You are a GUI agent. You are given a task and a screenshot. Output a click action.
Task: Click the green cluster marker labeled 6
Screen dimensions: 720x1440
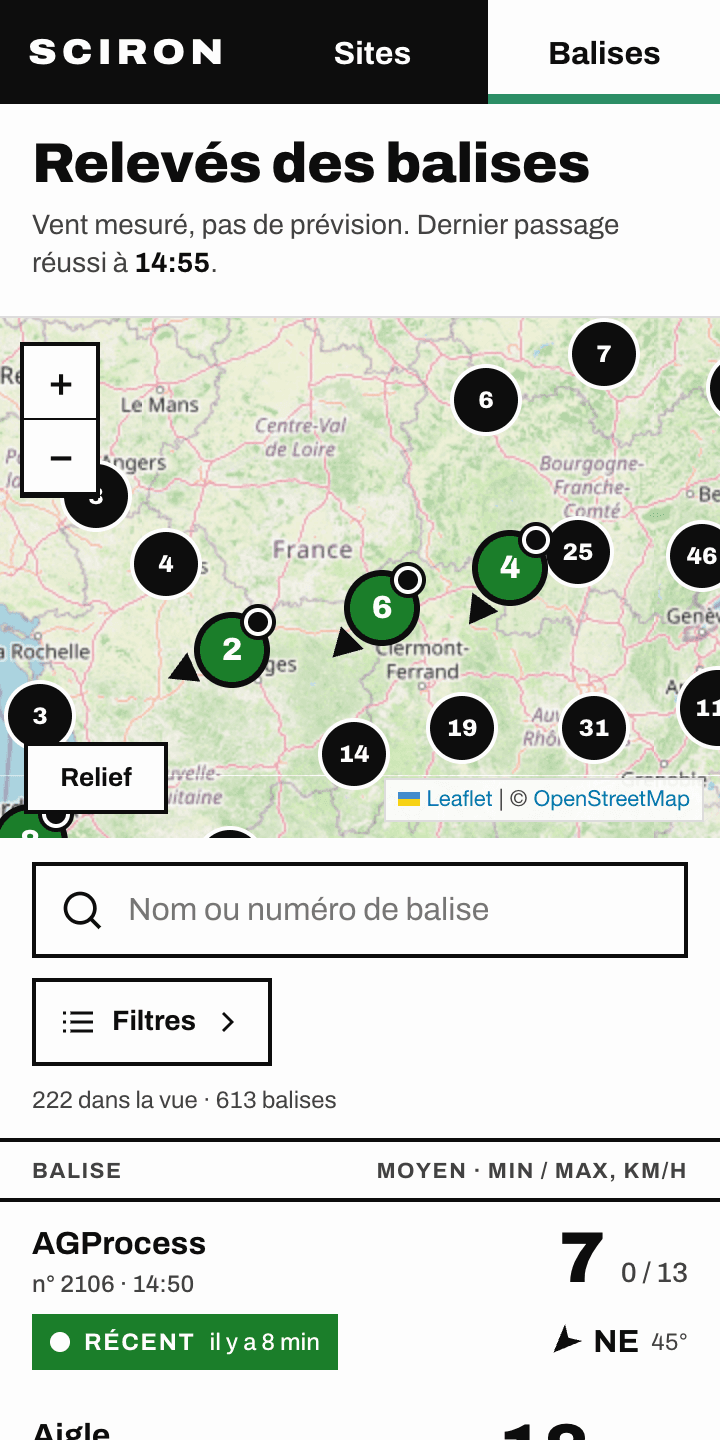coord(382,607)
